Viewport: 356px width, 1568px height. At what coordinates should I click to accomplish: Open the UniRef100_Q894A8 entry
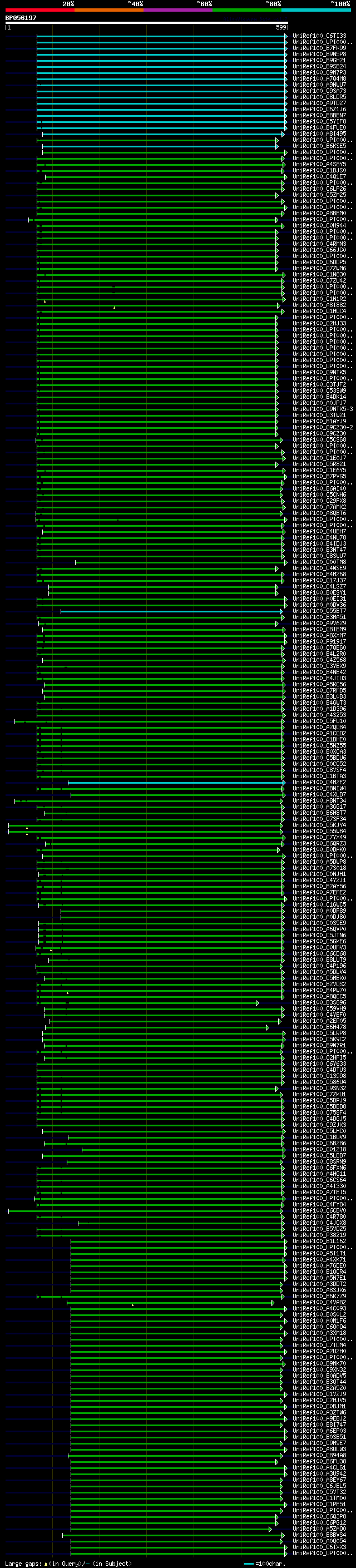[319, 1456]
